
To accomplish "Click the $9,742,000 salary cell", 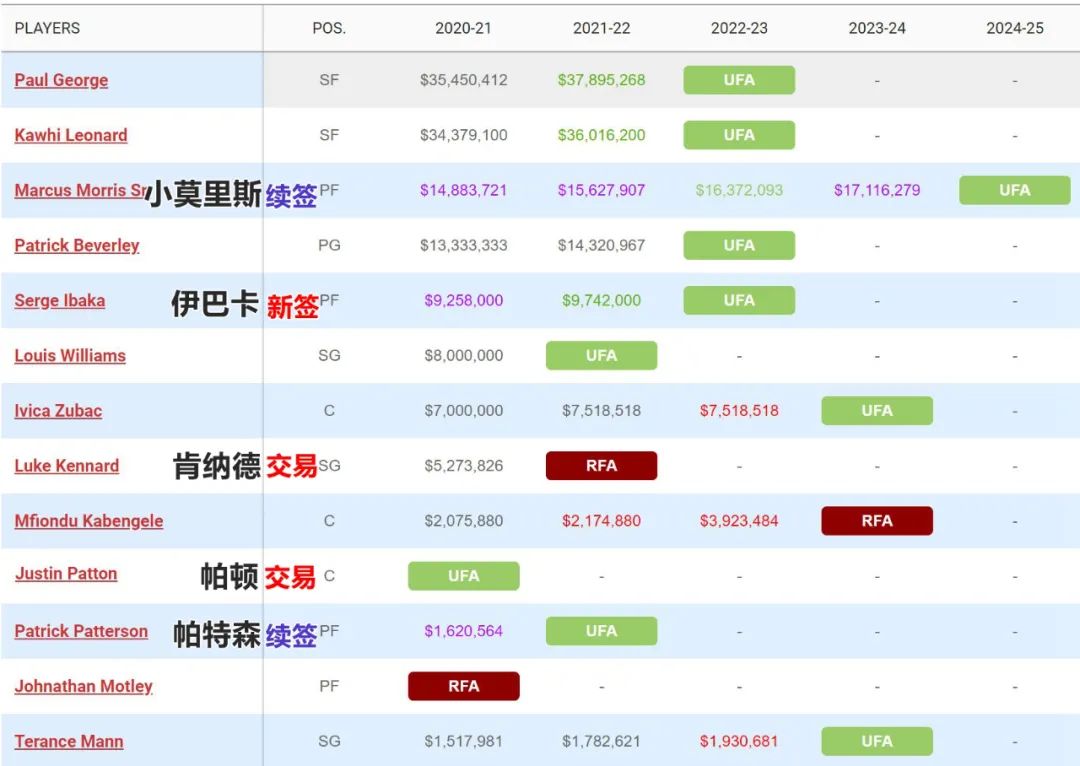I will [601, 300].
